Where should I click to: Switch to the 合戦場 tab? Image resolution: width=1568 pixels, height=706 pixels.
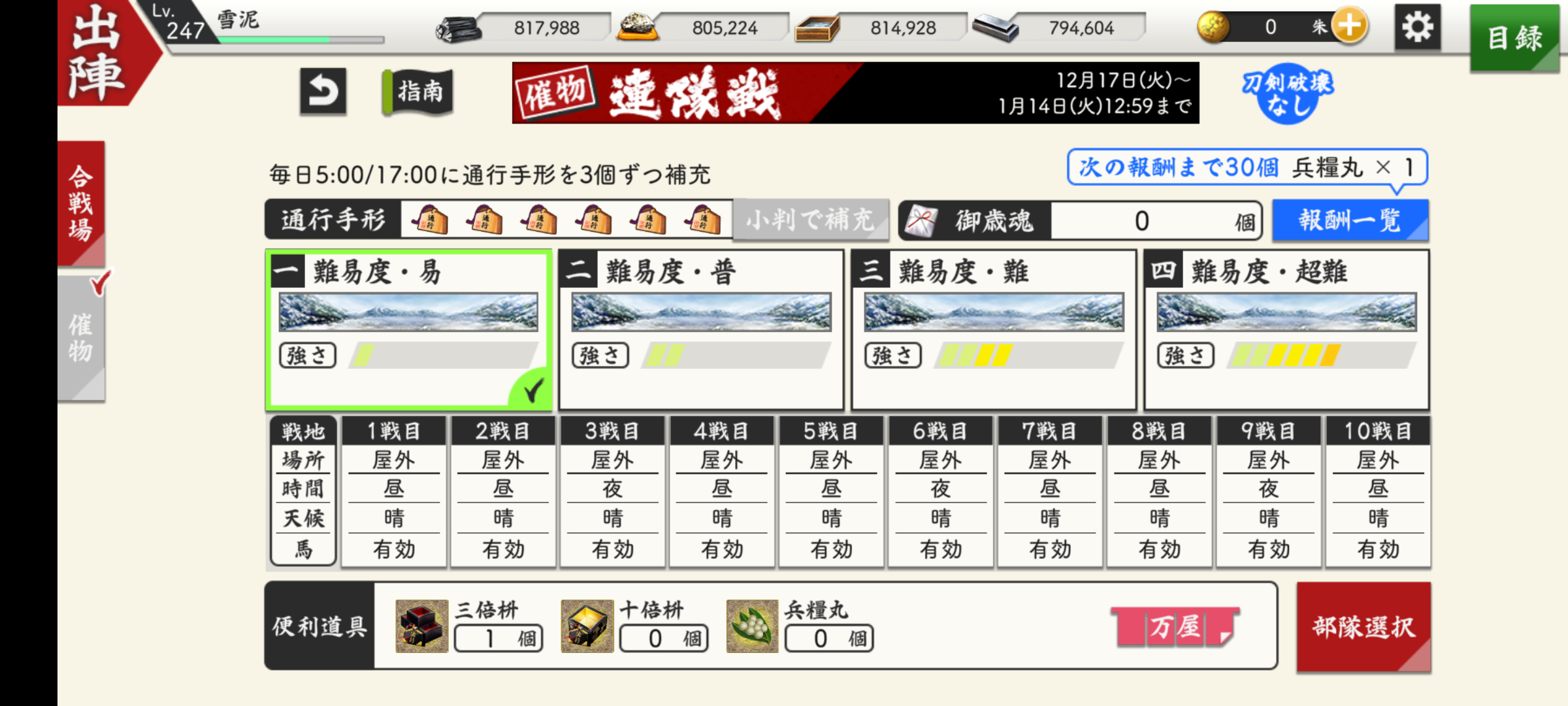coord(81,203)
